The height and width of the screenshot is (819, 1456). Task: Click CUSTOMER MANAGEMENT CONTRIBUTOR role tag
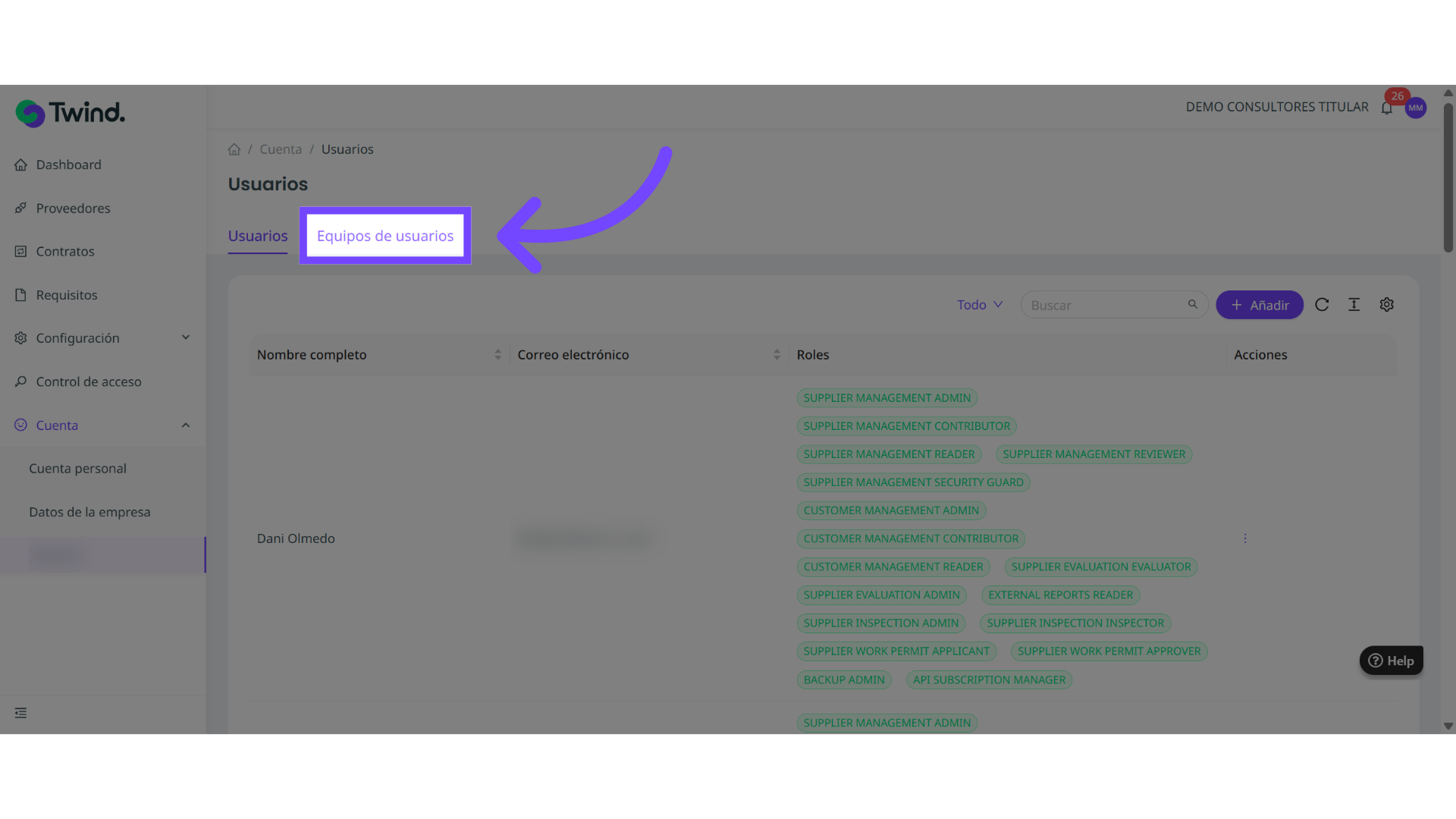(x=911, y=538)
